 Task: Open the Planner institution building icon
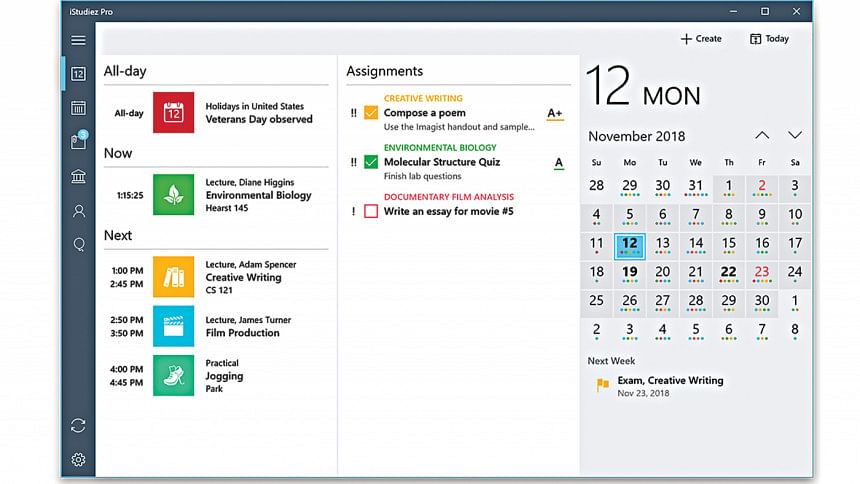78,177
